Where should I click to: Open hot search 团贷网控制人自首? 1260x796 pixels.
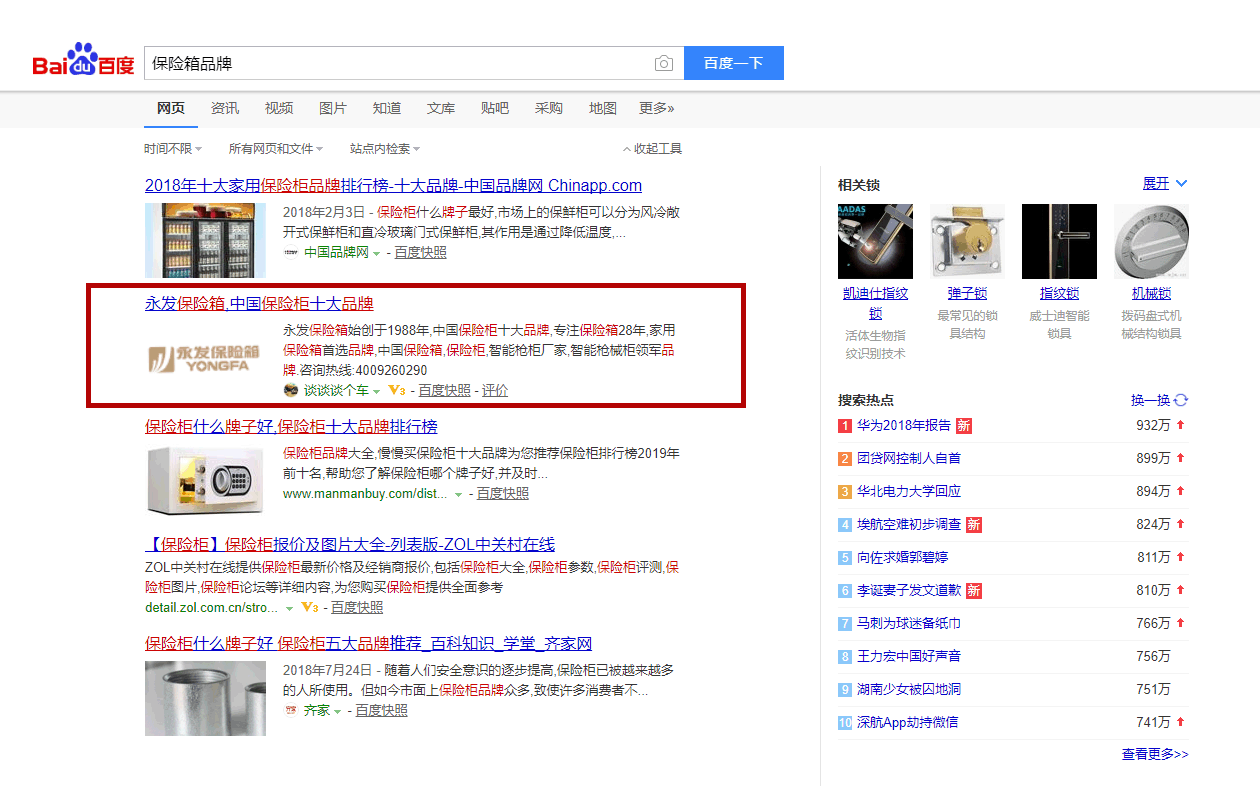(x=908, y=458)
